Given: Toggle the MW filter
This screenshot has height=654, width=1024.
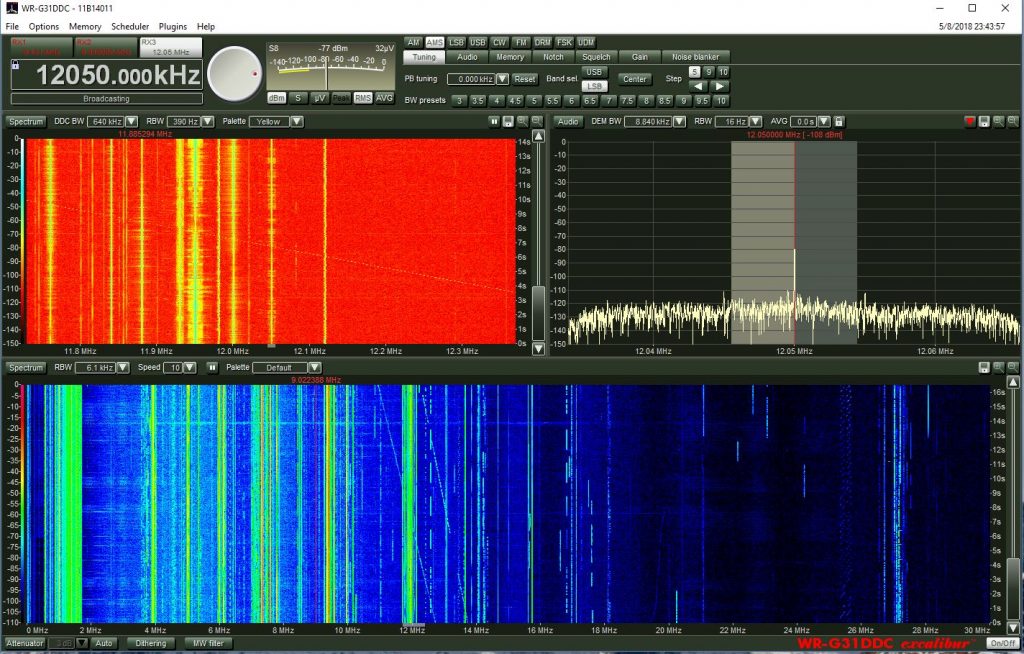Looking at the screenshot, I should (x=207, y=643).
